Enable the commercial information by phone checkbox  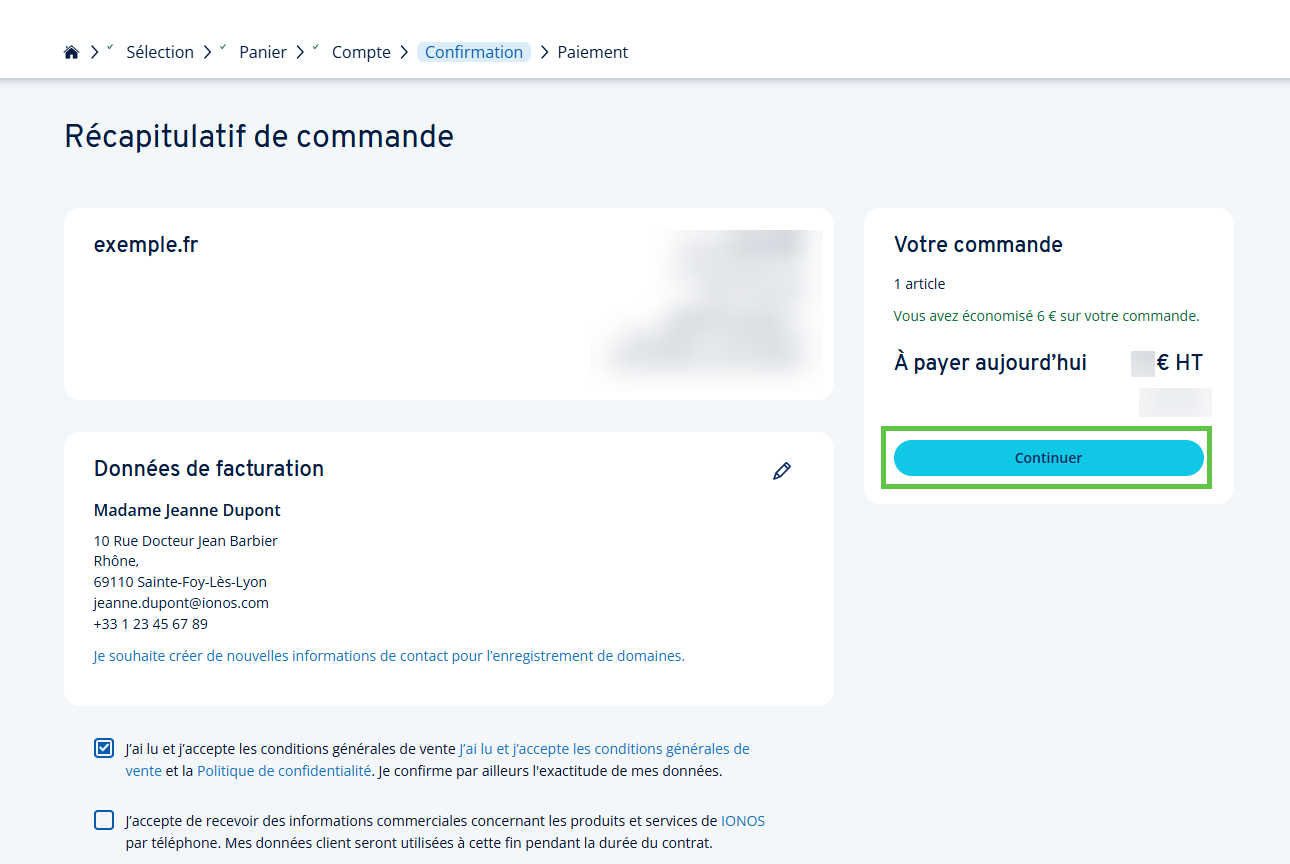coord(104,821)
